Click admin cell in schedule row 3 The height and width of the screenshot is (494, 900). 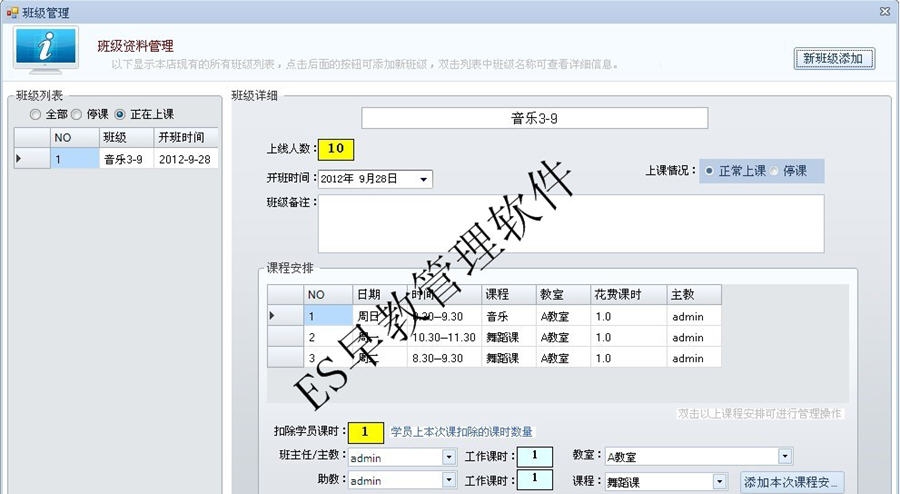click(x=694, y=358)
